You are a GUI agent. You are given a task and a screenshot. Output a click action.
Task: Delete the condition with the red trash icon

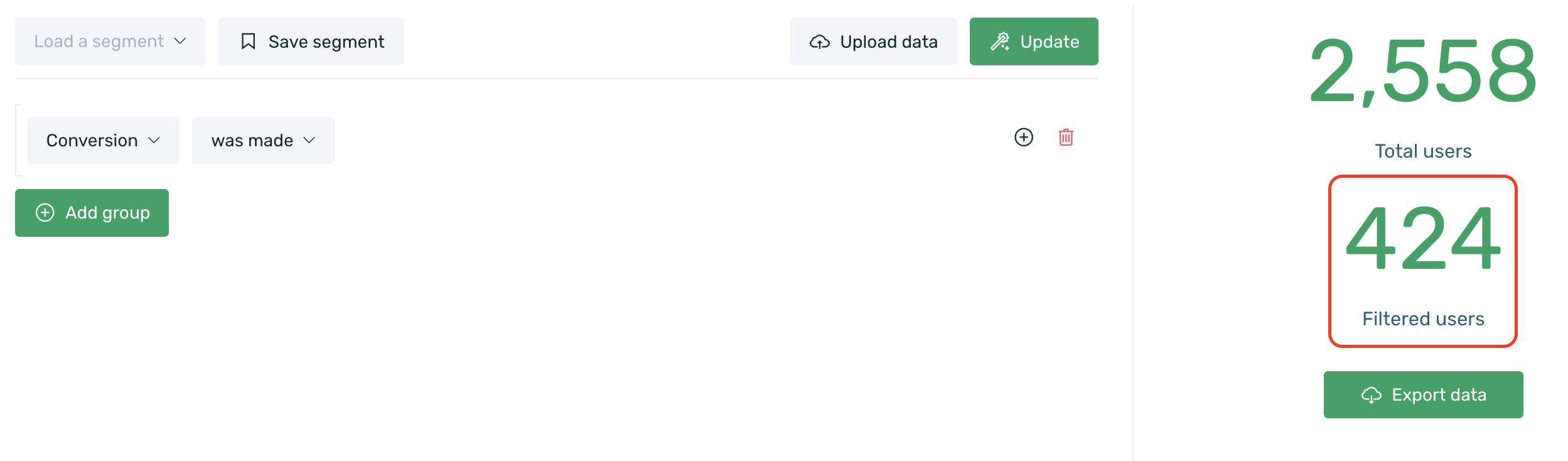coord(1066,138)
